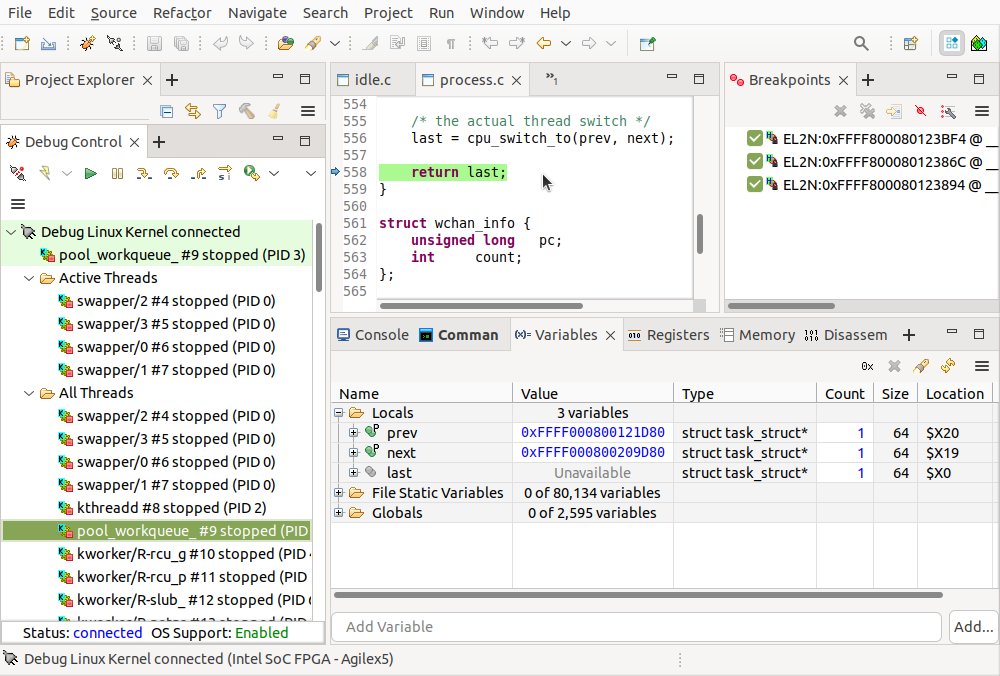Disable breakpoint EL2N:0xFFFF800080123BF4 checkbox
The height and width of the screenshot is (676, 1000).
[755, 138]
